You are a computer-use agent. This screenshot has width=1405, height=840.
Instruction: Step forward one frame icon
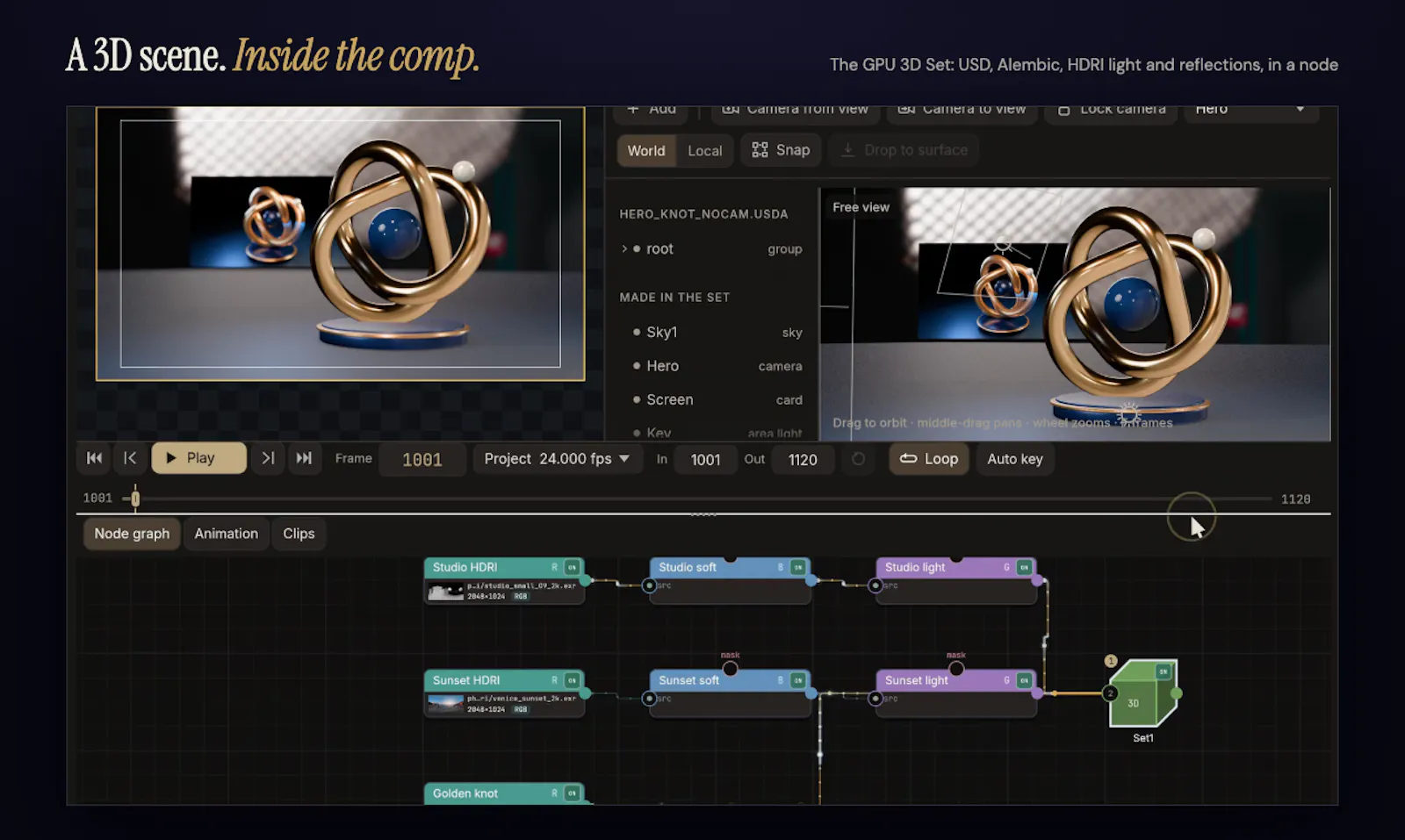(268, 458)
